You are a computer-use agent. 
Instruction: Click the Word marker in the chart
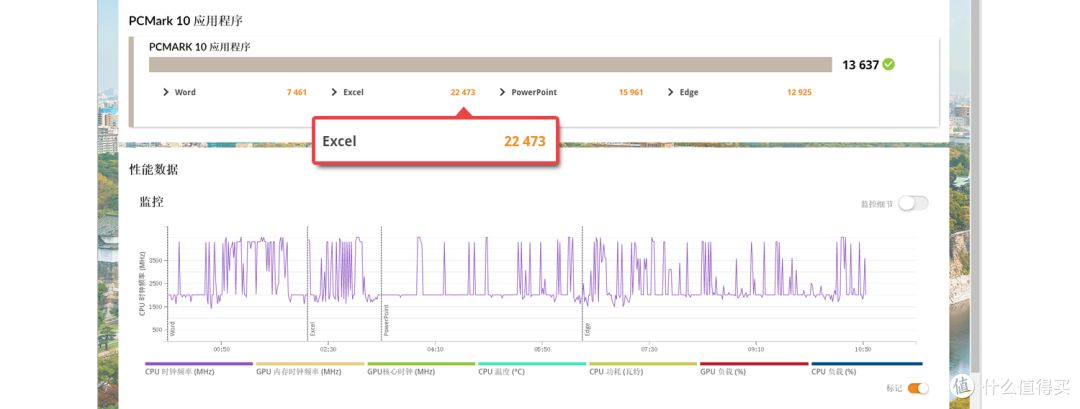(x=172, y=328)
